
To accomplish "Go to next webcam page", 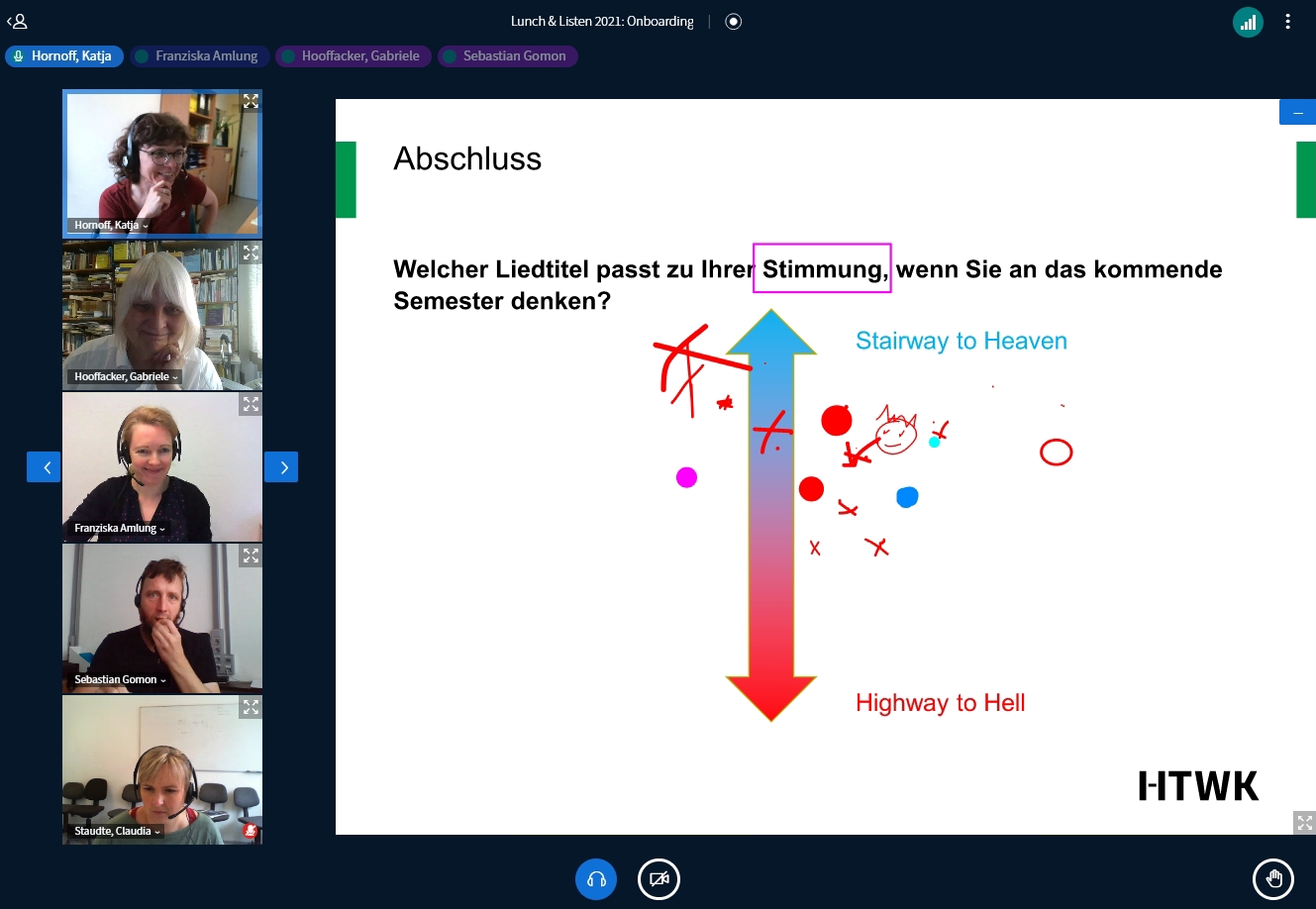I will point(281,467).
